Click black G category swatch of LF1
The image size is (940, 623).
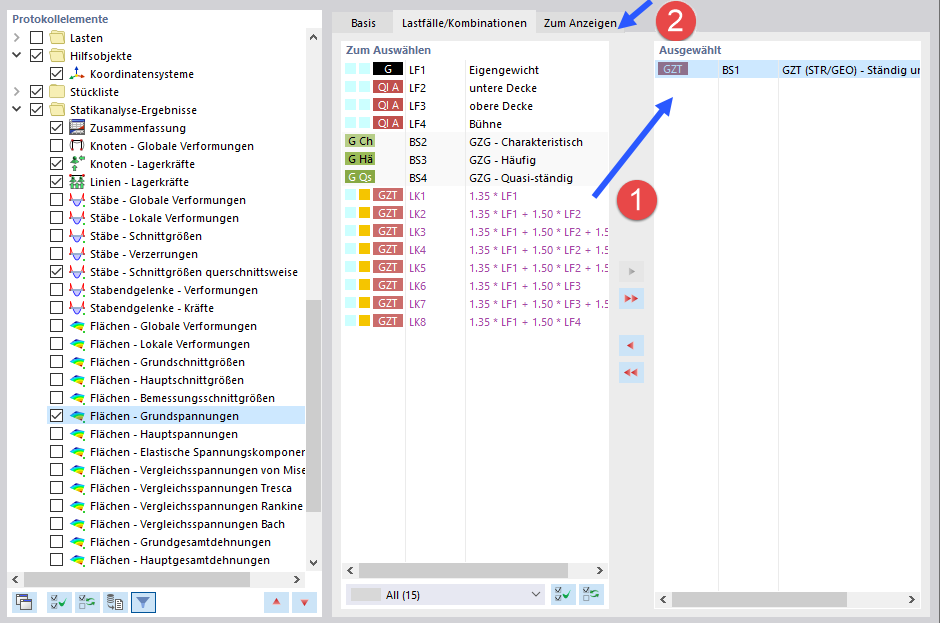tap(387, 69)
